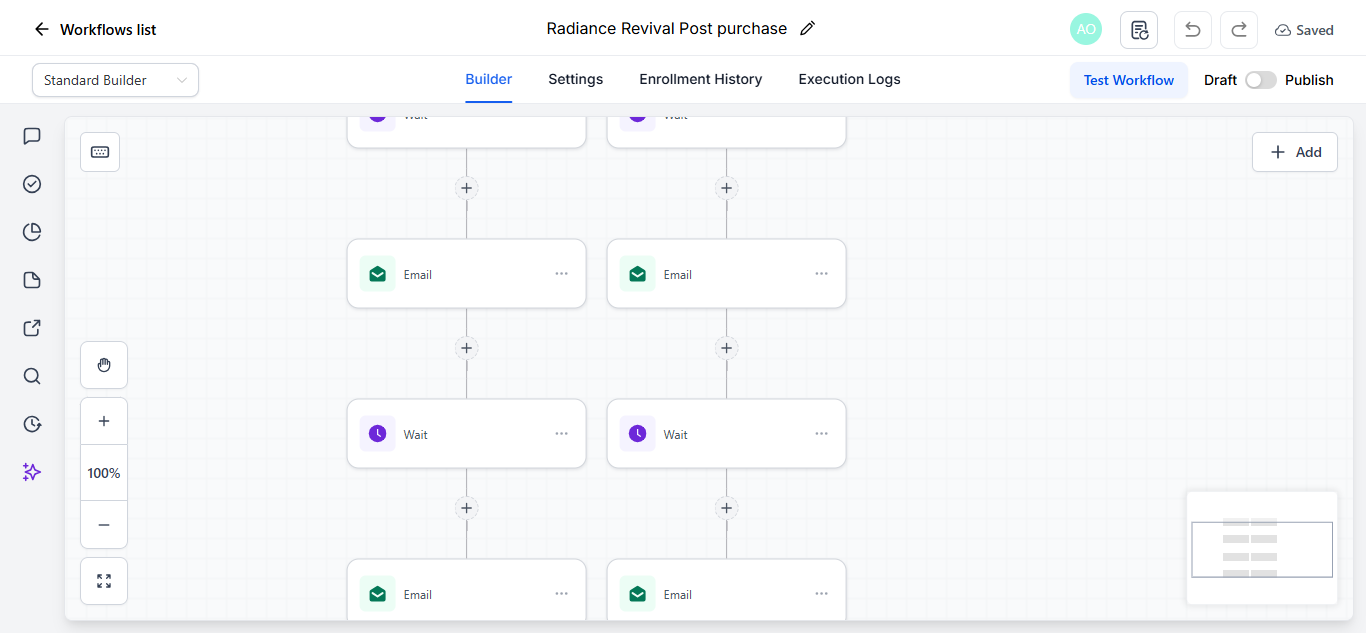1366x633 pixels.
Task: Open options menu of right-column middle Wait node
Action: [x=822, y=434]
